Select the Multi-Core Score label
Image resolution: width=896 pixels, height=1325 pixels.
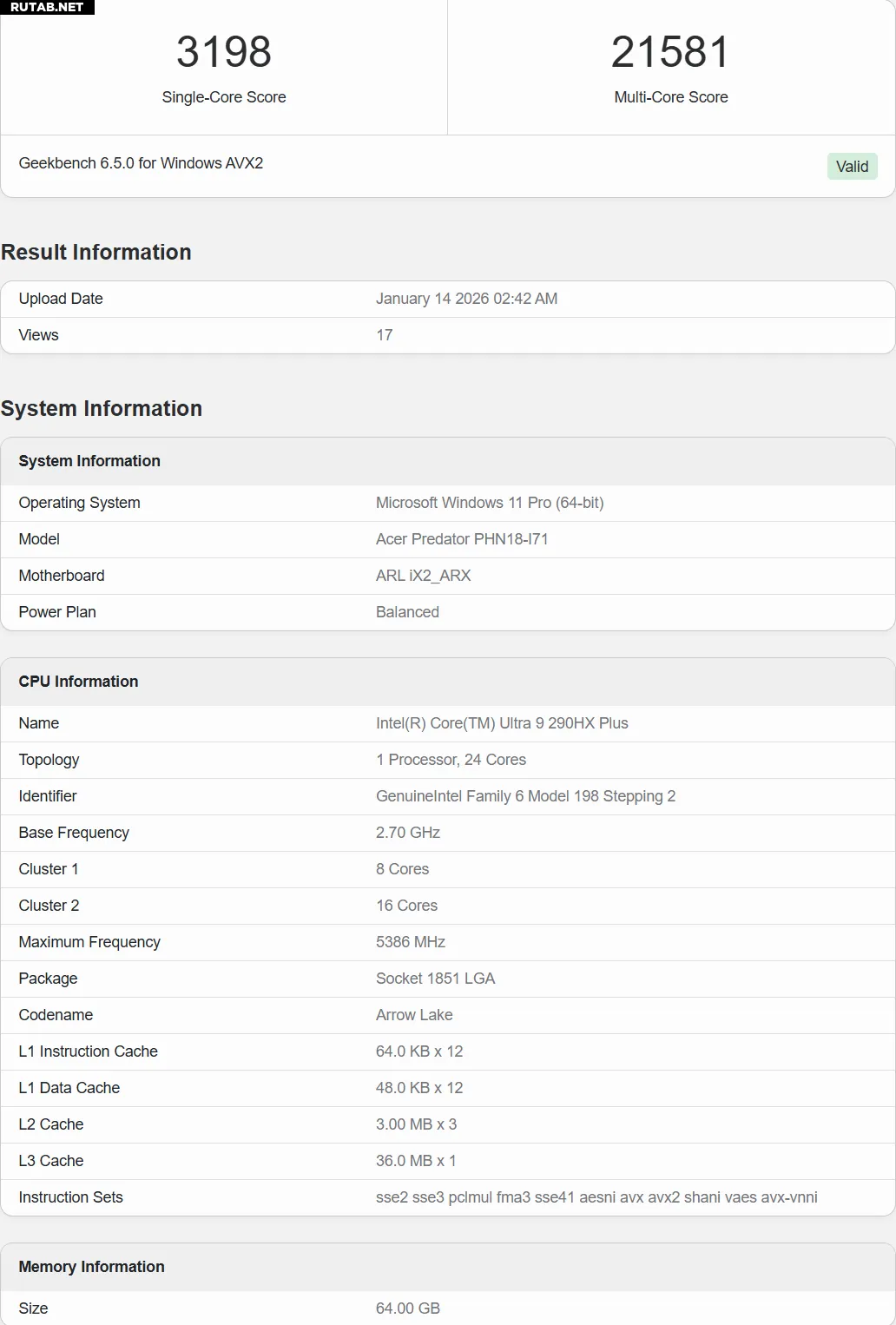670,97
